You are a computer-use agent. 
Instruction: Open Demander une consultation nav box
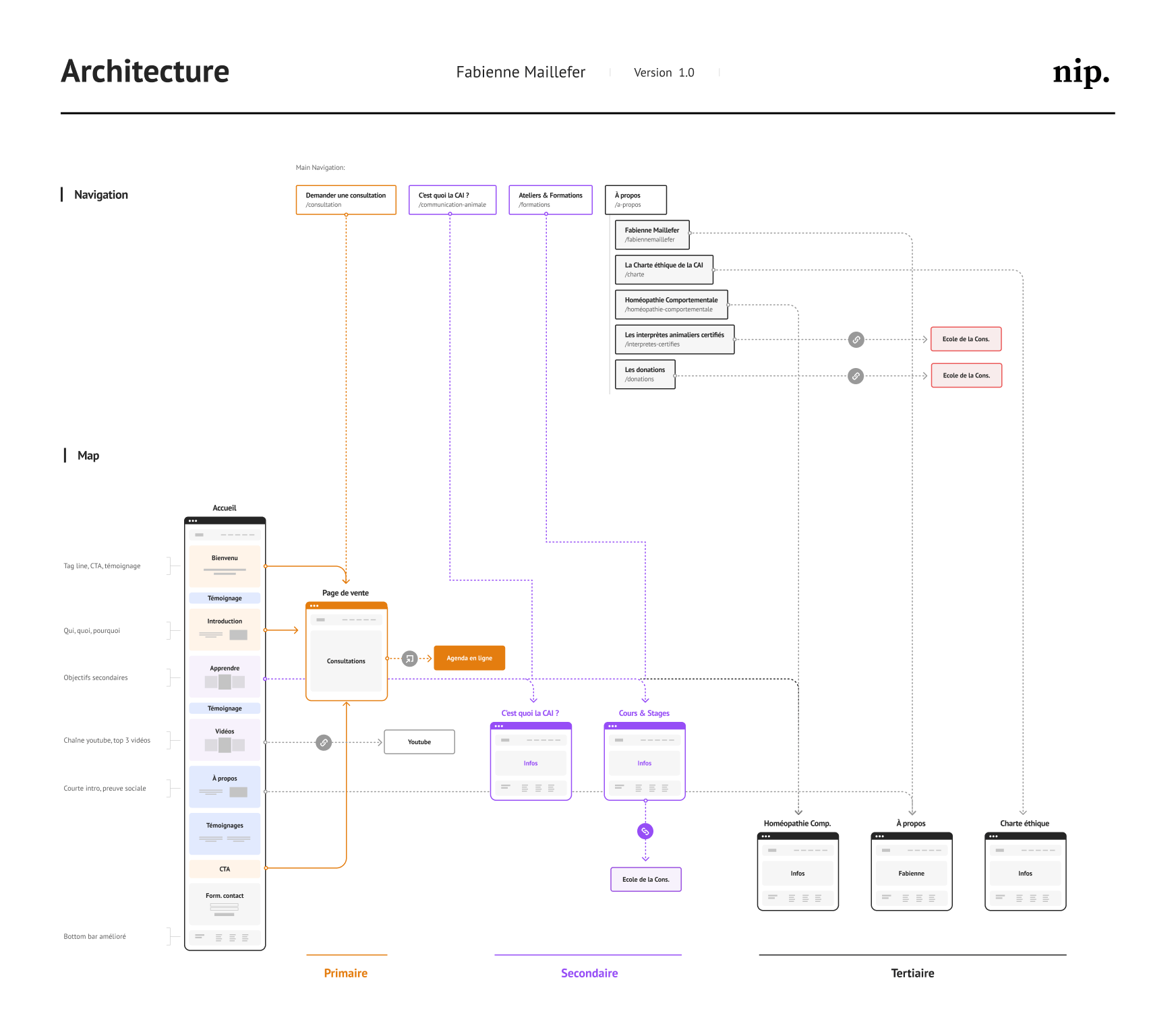(346, 200)
